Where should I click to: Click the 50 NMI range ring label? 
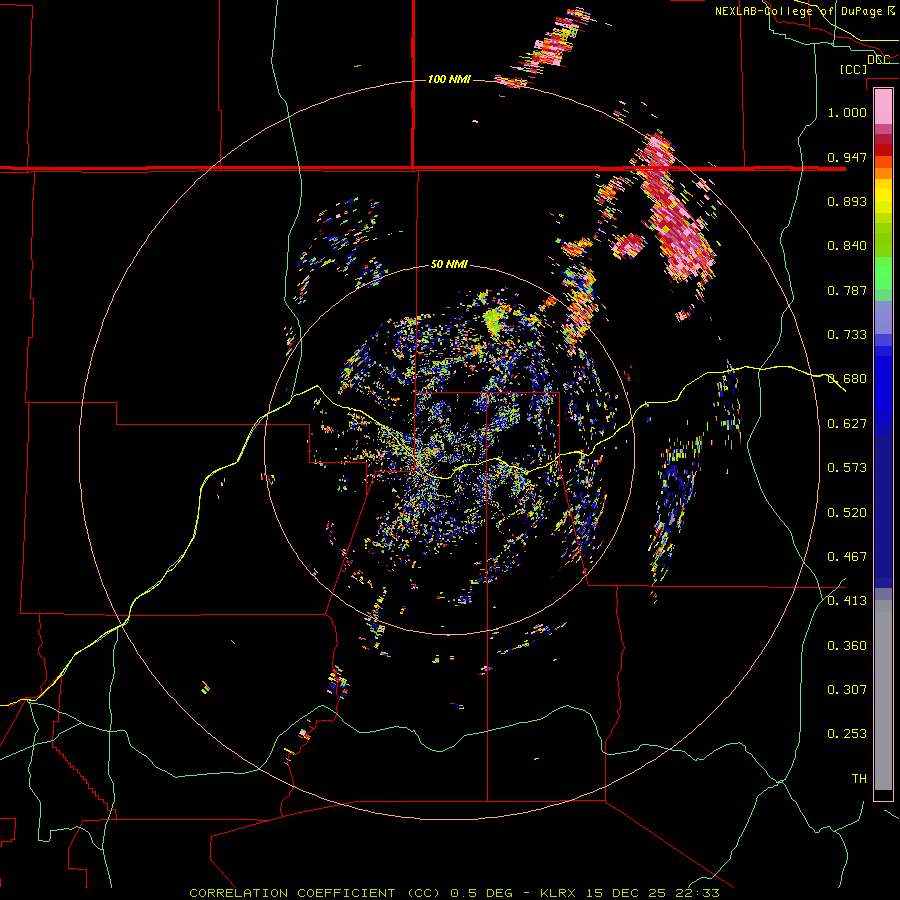tap(449, 264)
